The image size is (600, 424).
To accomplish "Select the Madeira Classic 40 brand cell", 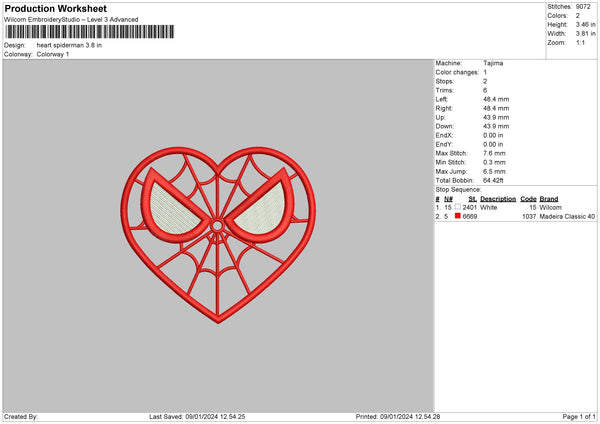I will pos(567,217).
